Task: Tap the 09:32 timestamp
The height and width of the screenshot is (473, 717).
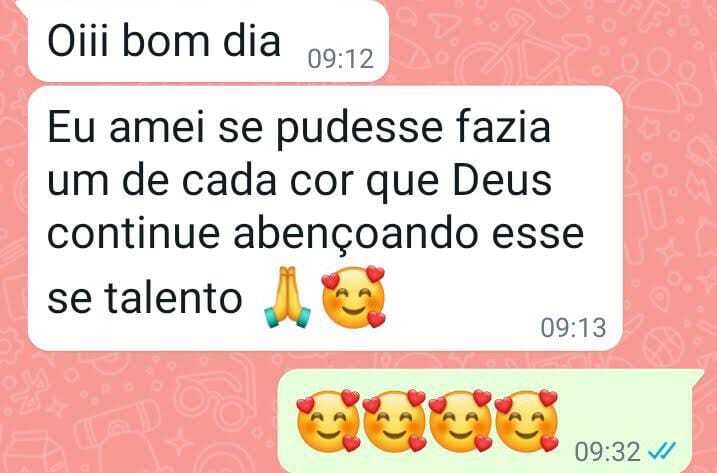Action: point(608,452)
